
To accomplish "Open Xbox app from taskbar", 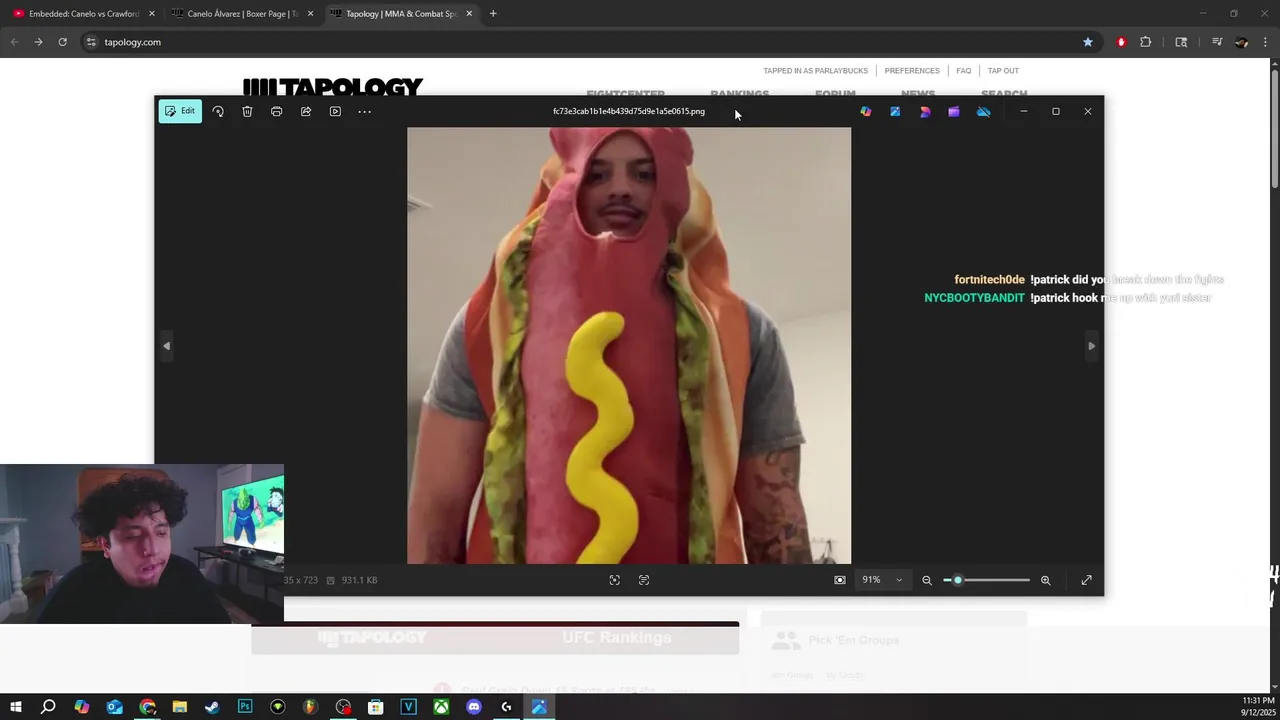I will [441, 707].
